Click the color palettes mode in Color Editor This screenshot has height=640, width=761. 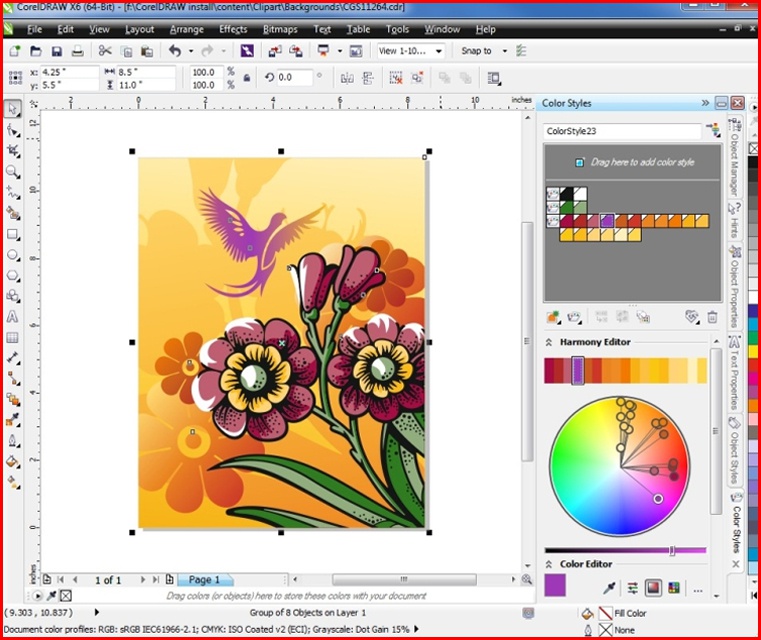tap(674, 588)
